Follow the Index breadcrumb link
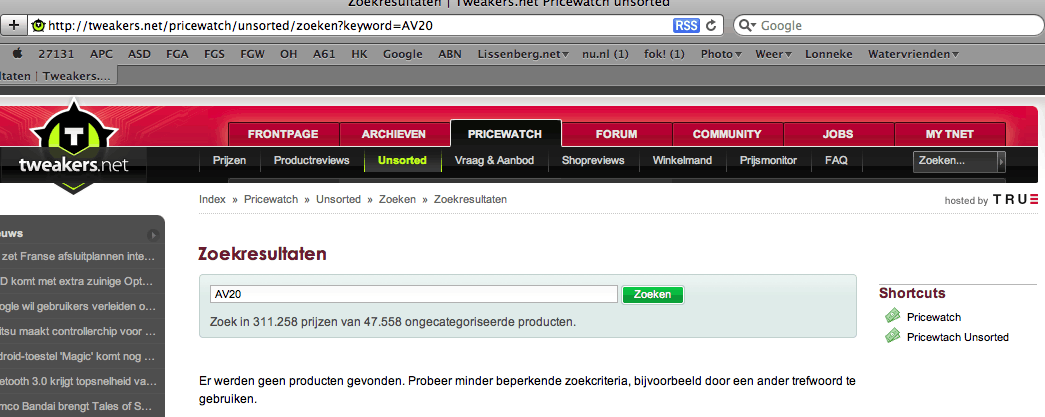Viewport: 1045px width, 417px height. 212,199
